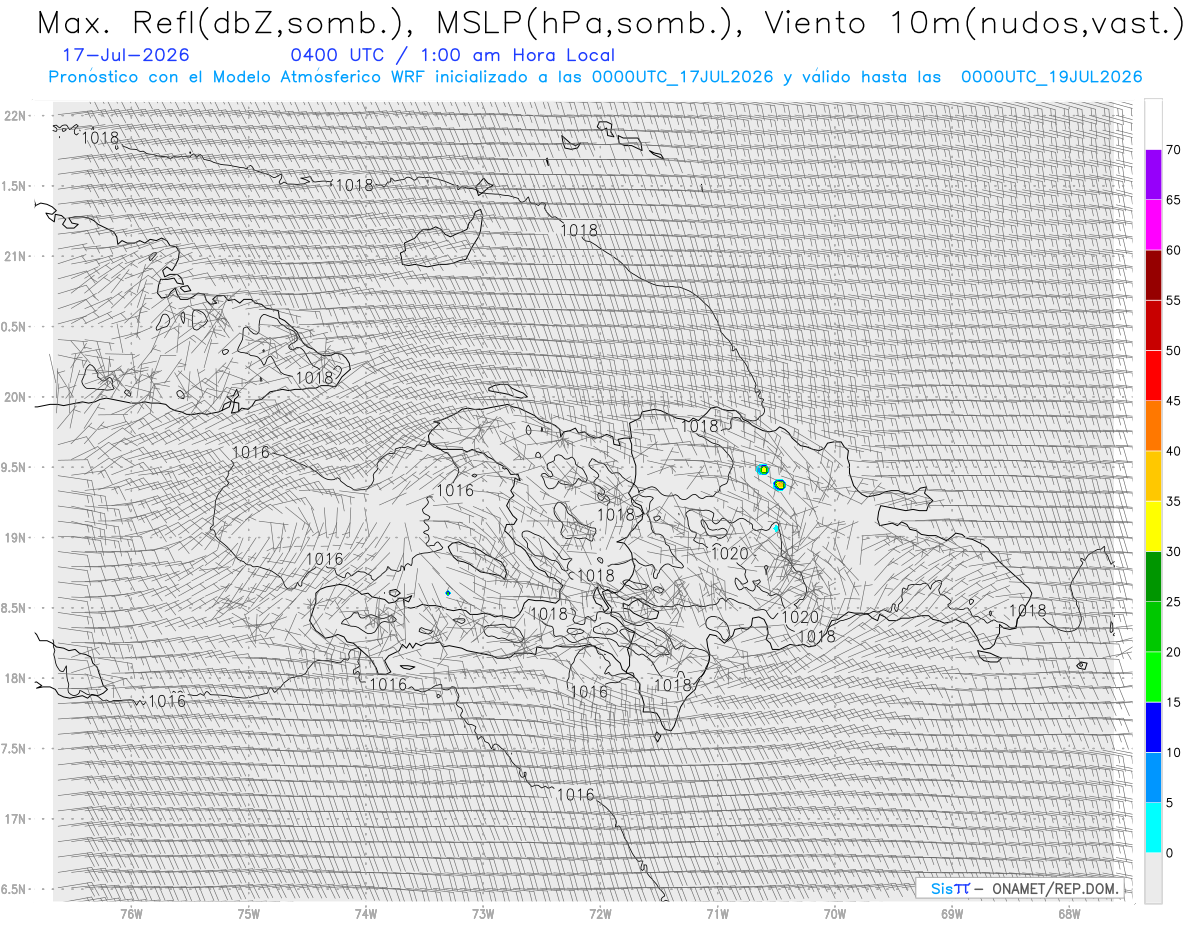Click the '72W' longitude axis label
The image size is (1200, 927).
tap(600, 914)
